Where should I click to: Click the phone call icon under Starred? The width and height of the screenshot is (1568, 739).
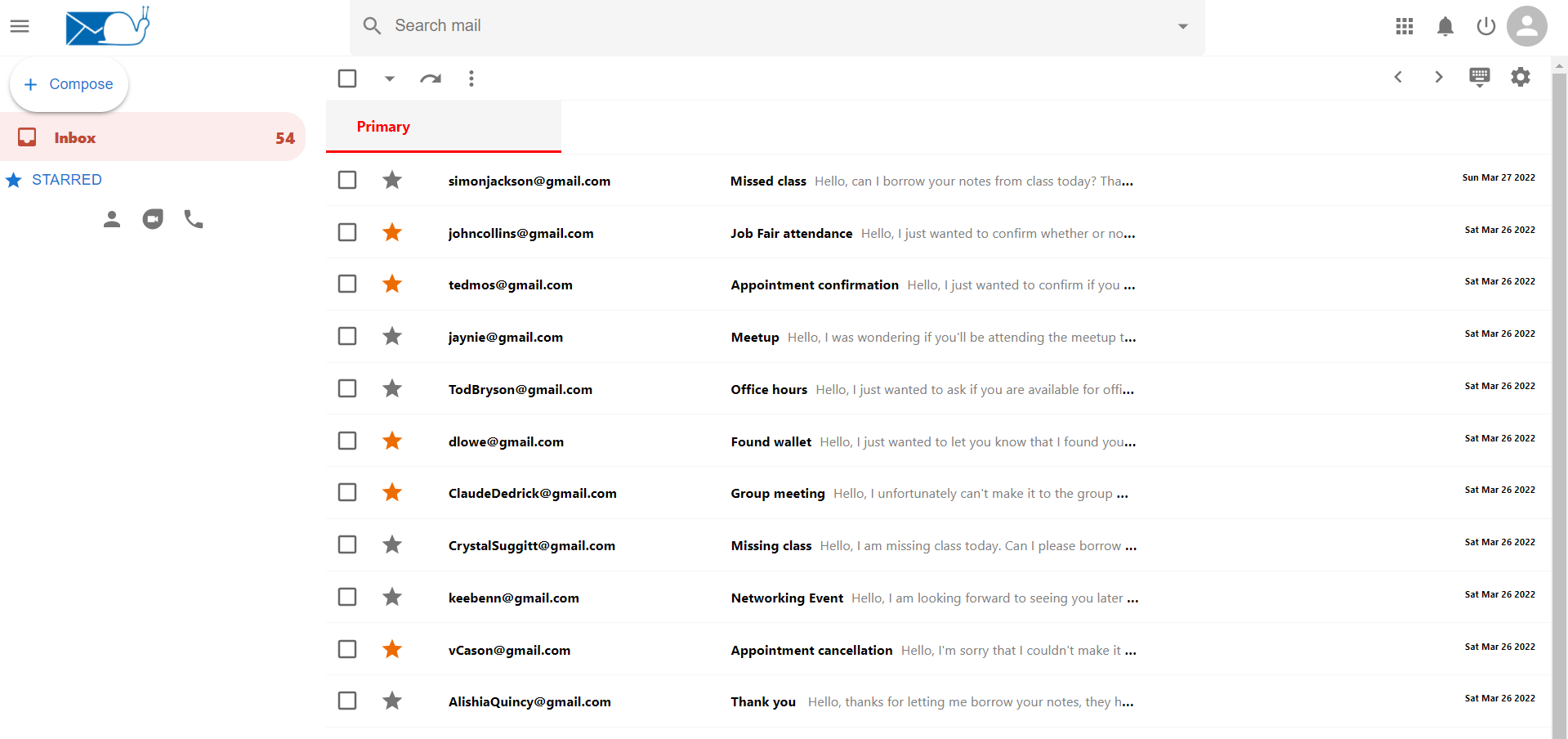pyautogui.click(x=193, y=218)
